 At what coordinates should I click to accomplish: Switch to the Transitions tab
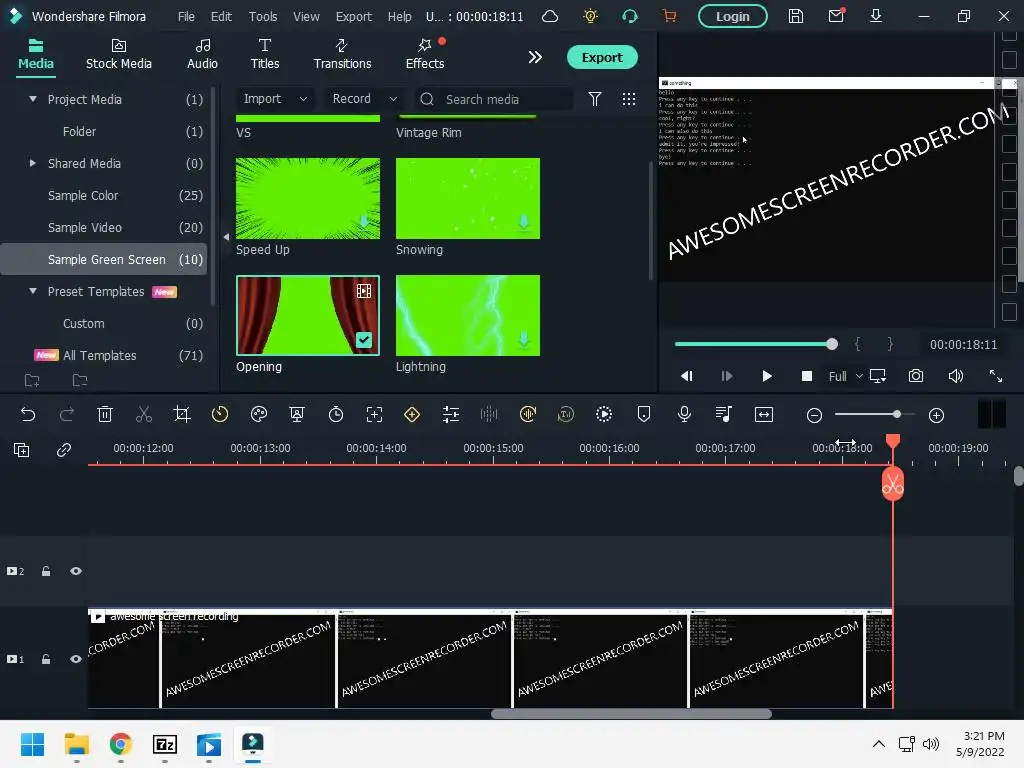pos(342,54)
